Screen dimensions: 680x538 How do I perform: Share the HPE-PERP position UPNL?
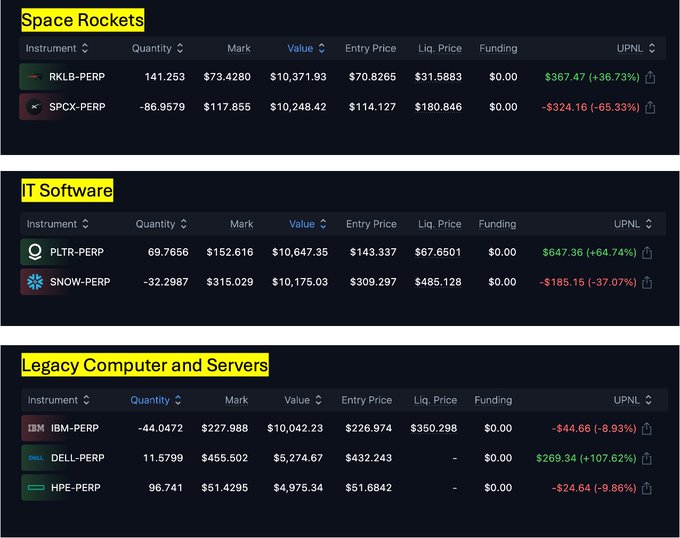click(647, 488)
